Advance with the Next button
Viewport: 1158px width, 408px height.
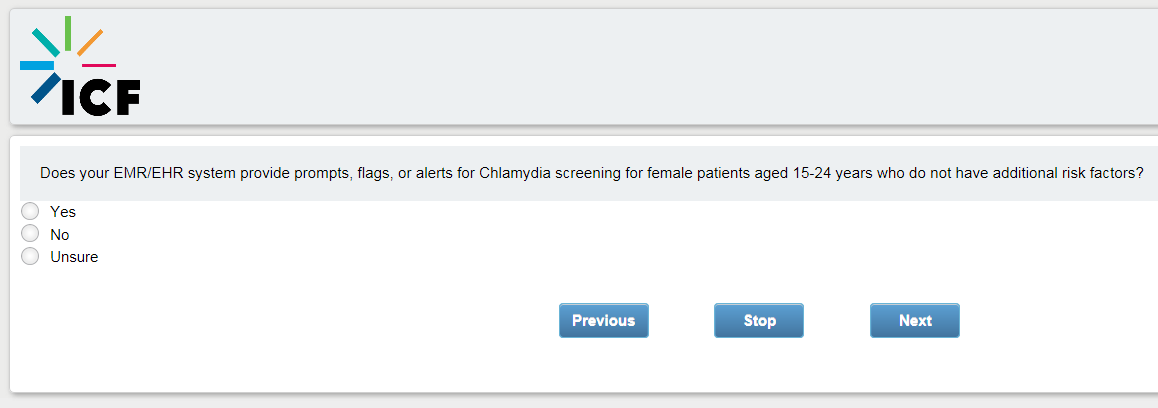(914, 321)
